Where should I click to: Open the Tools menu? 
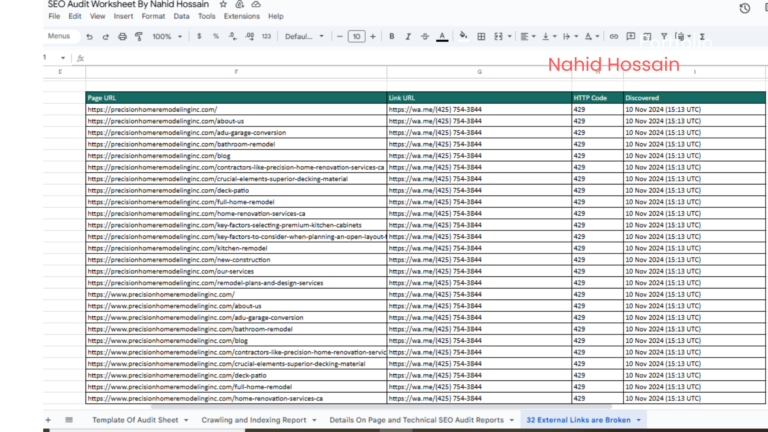(206, 16)
